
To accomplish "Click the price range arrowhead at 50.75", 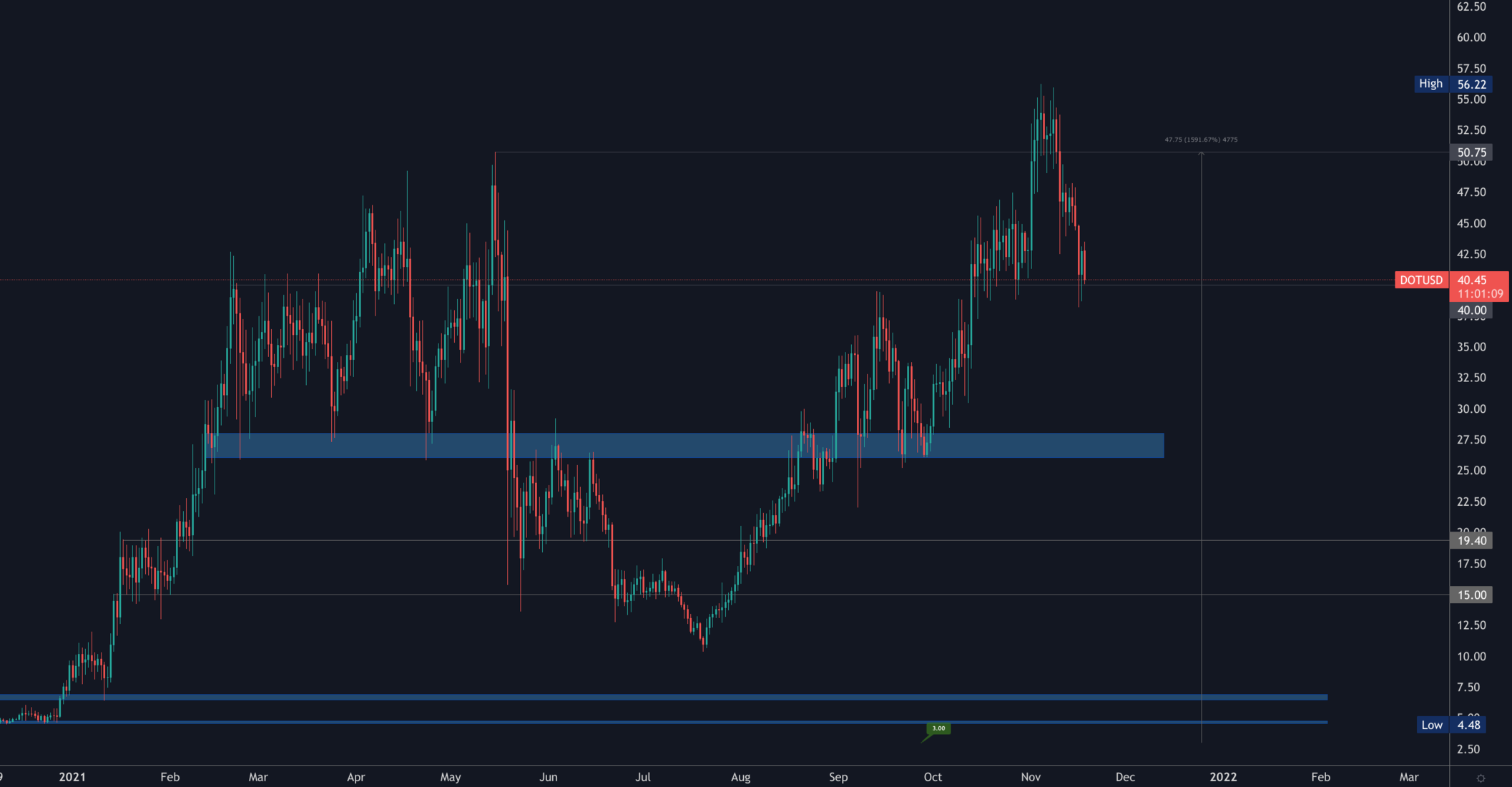I will point(1201,154).
